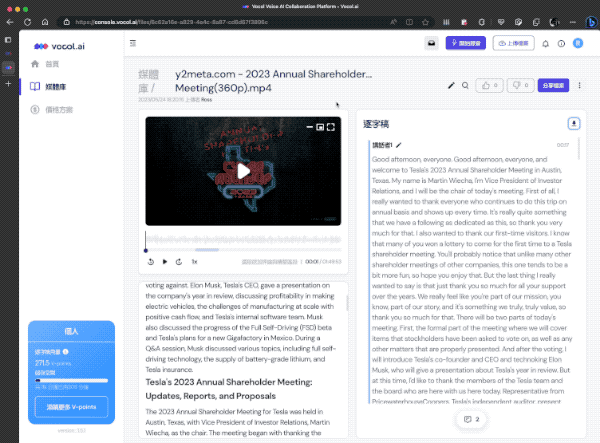This screenshot has width=600, height=443.
Task: Select the active vocol tab in vertical tab strip
Action: pos(8,68)
